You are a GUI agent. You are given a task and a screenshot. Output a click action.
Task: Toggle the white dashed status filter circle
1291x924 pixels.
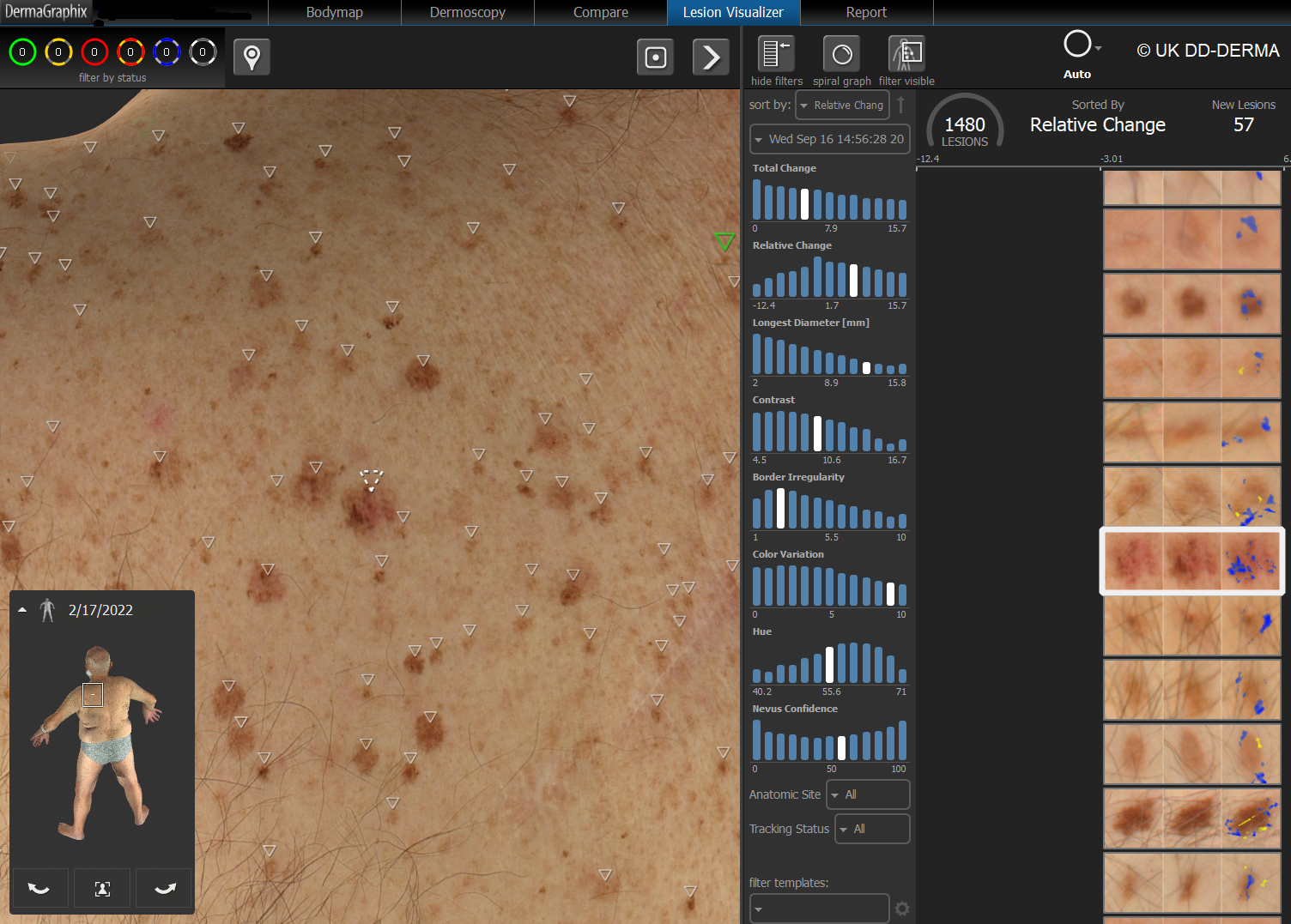pos(203,52)
